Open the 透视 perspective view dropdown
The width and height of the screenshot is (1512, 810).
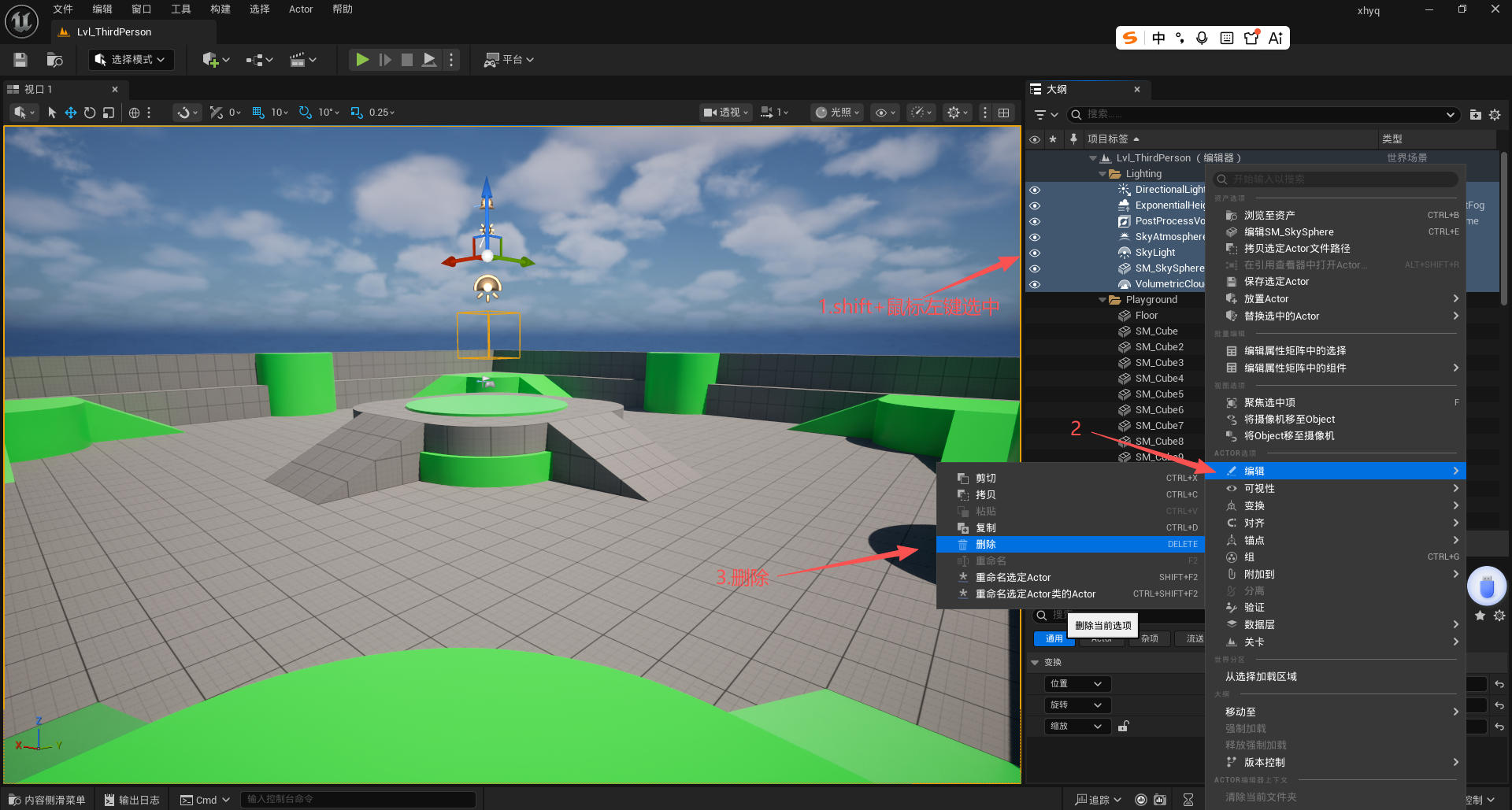point(725,113)
